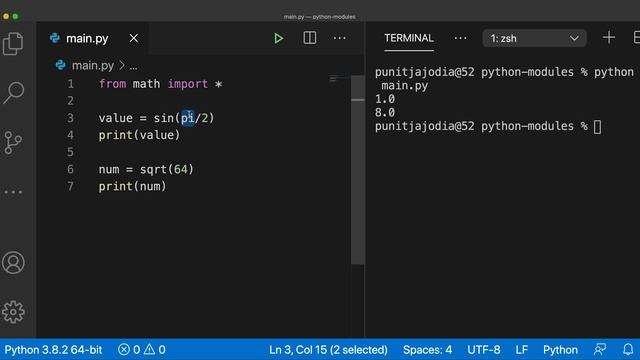Click 'print(num)' on line 7

(x=133, y=187)
